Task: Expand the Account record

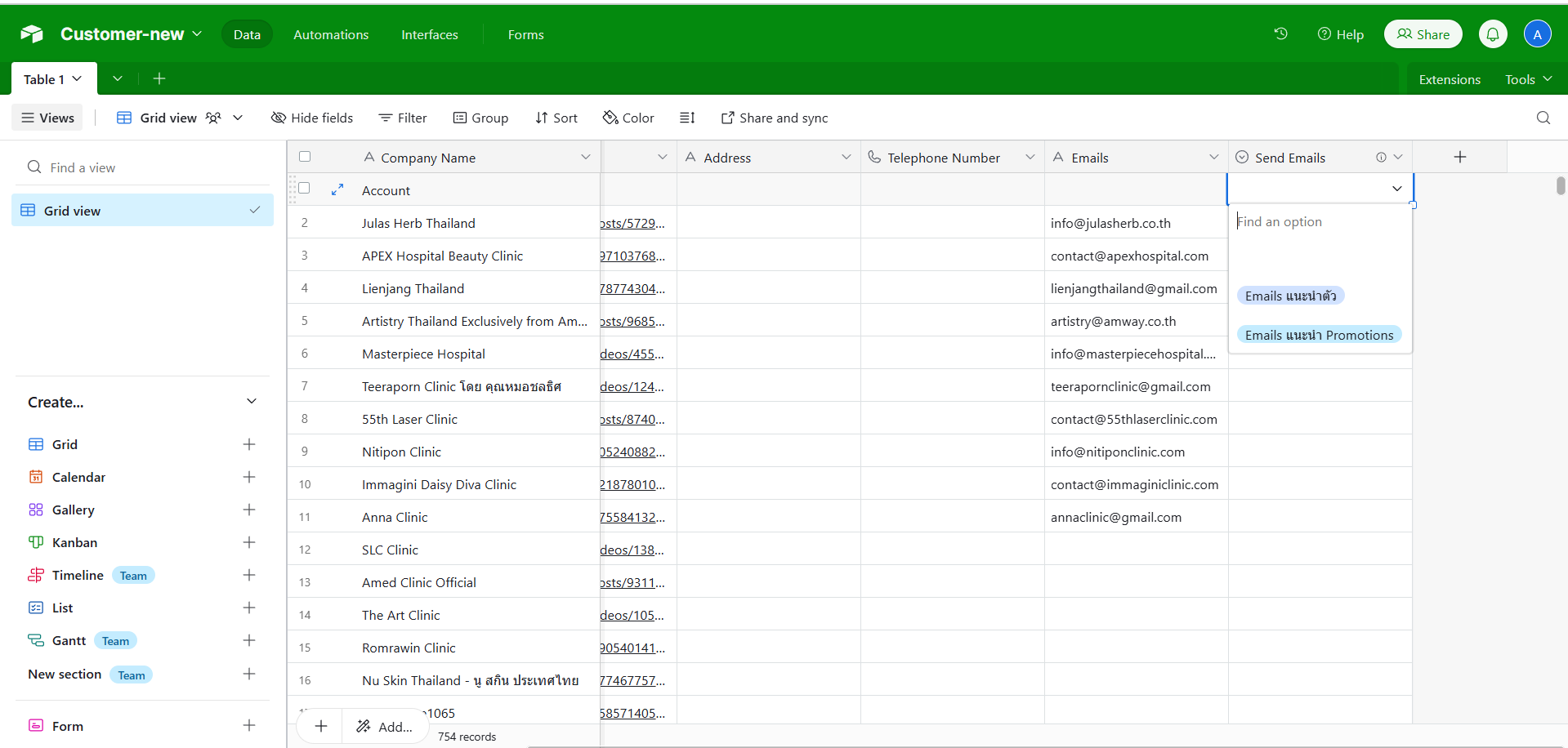Action: coord(337,189)
